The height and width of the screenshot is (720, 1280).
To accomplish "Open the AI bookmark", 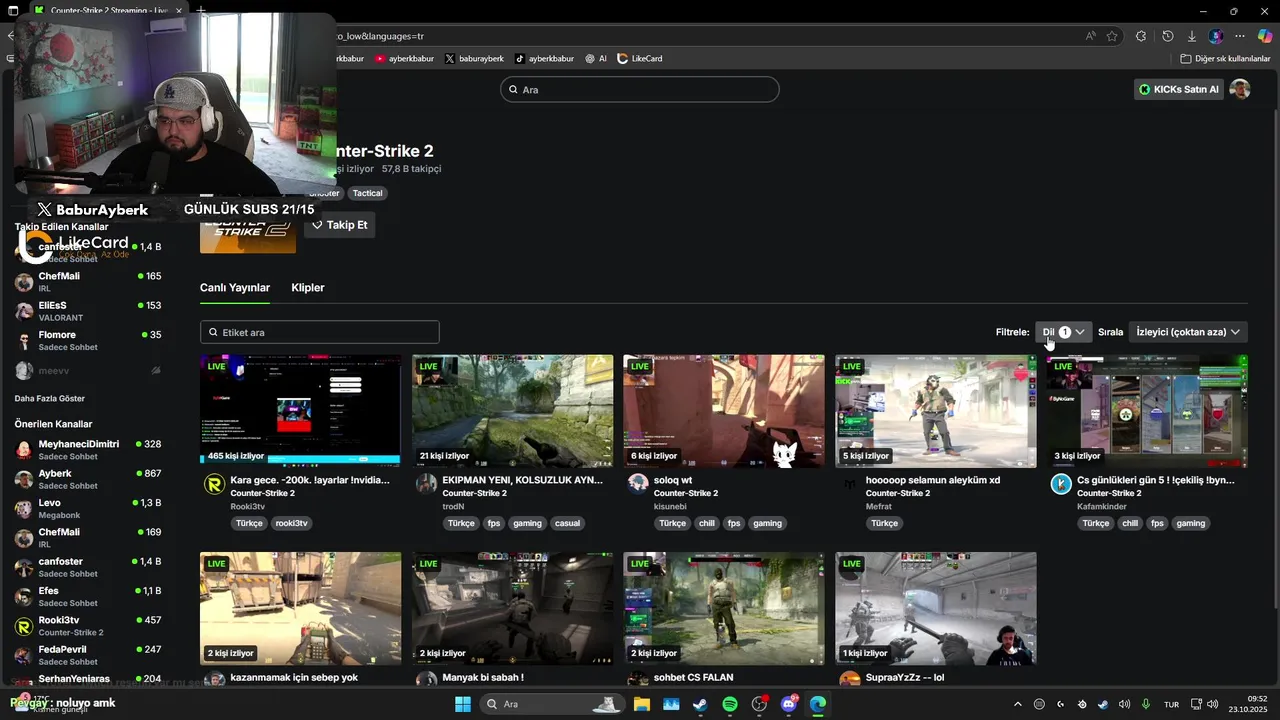I will (596, 58).
